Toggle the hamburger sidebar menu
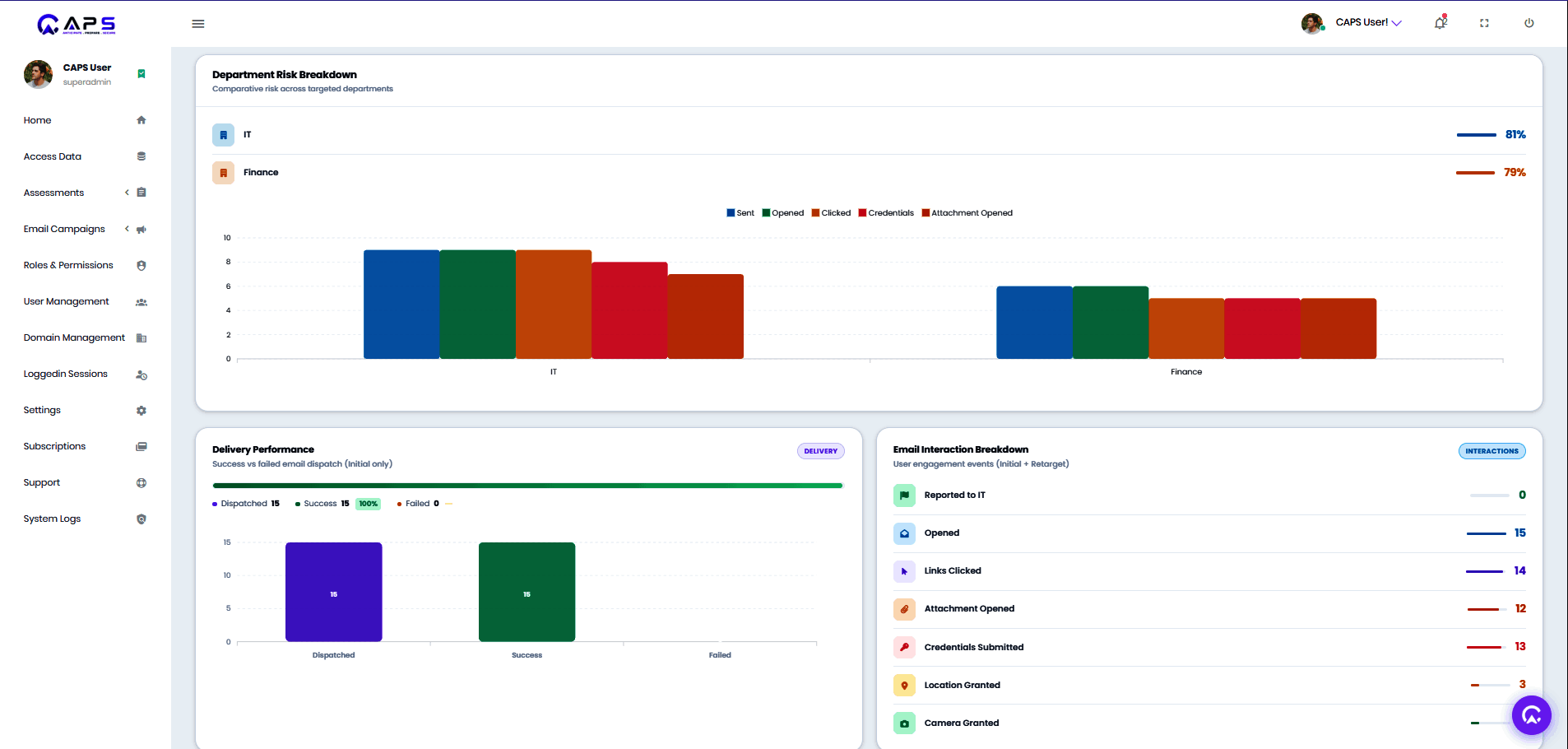This screenshot has height=749, width=1568. 198,24
